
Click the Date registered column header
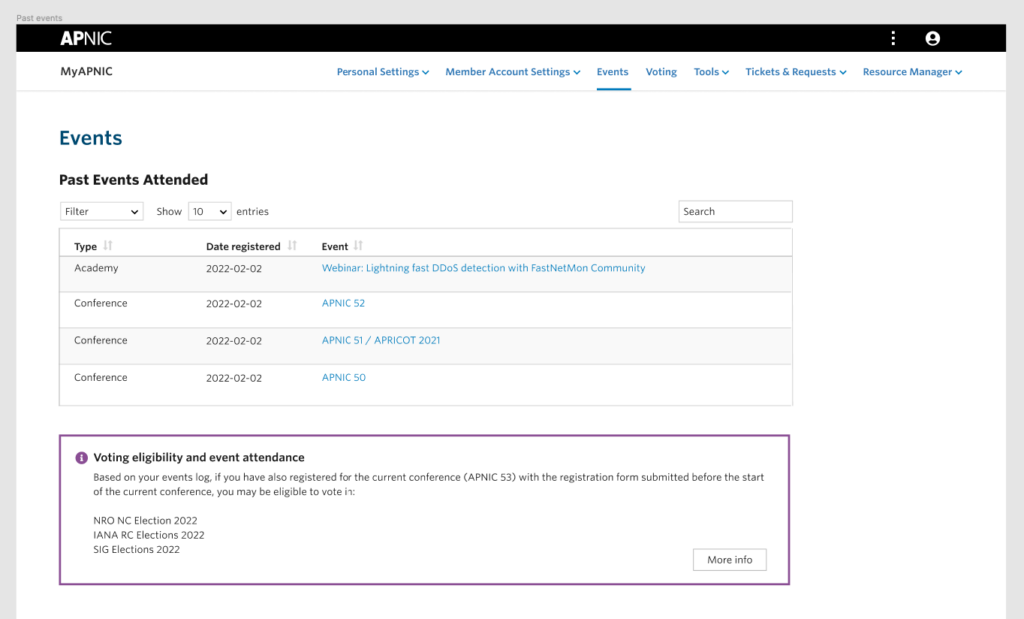pos(243,246)
